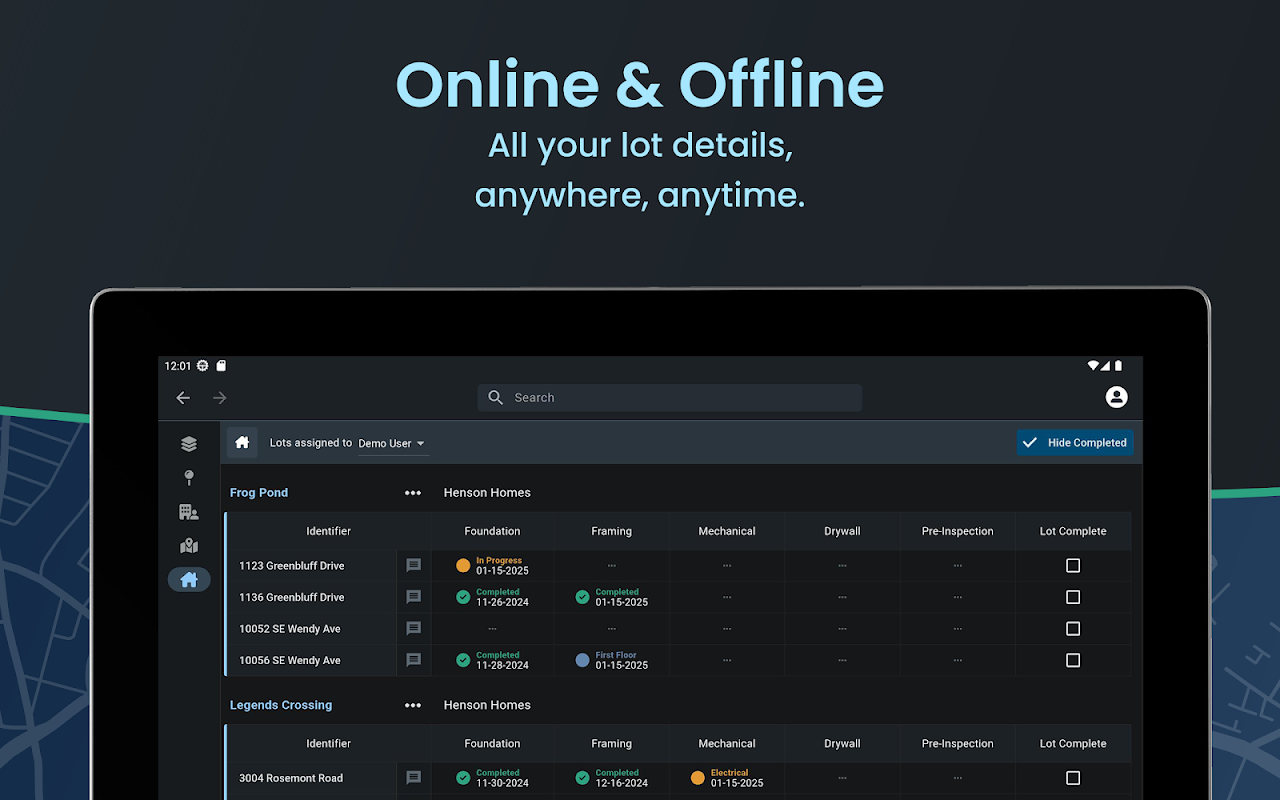Check Lot Complete for 3004 Rosemont Road
The height and width of the screenshot is (800, 1280).
click(x=1073, y=777)
